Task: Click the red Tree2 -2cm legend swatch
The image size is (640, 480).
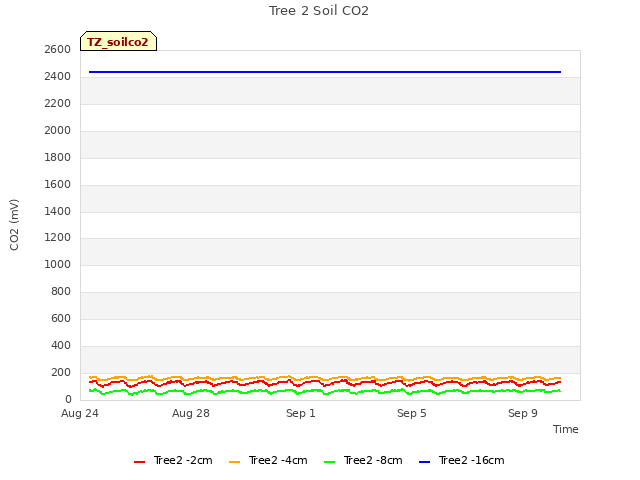Action: (x=140, y=462)
